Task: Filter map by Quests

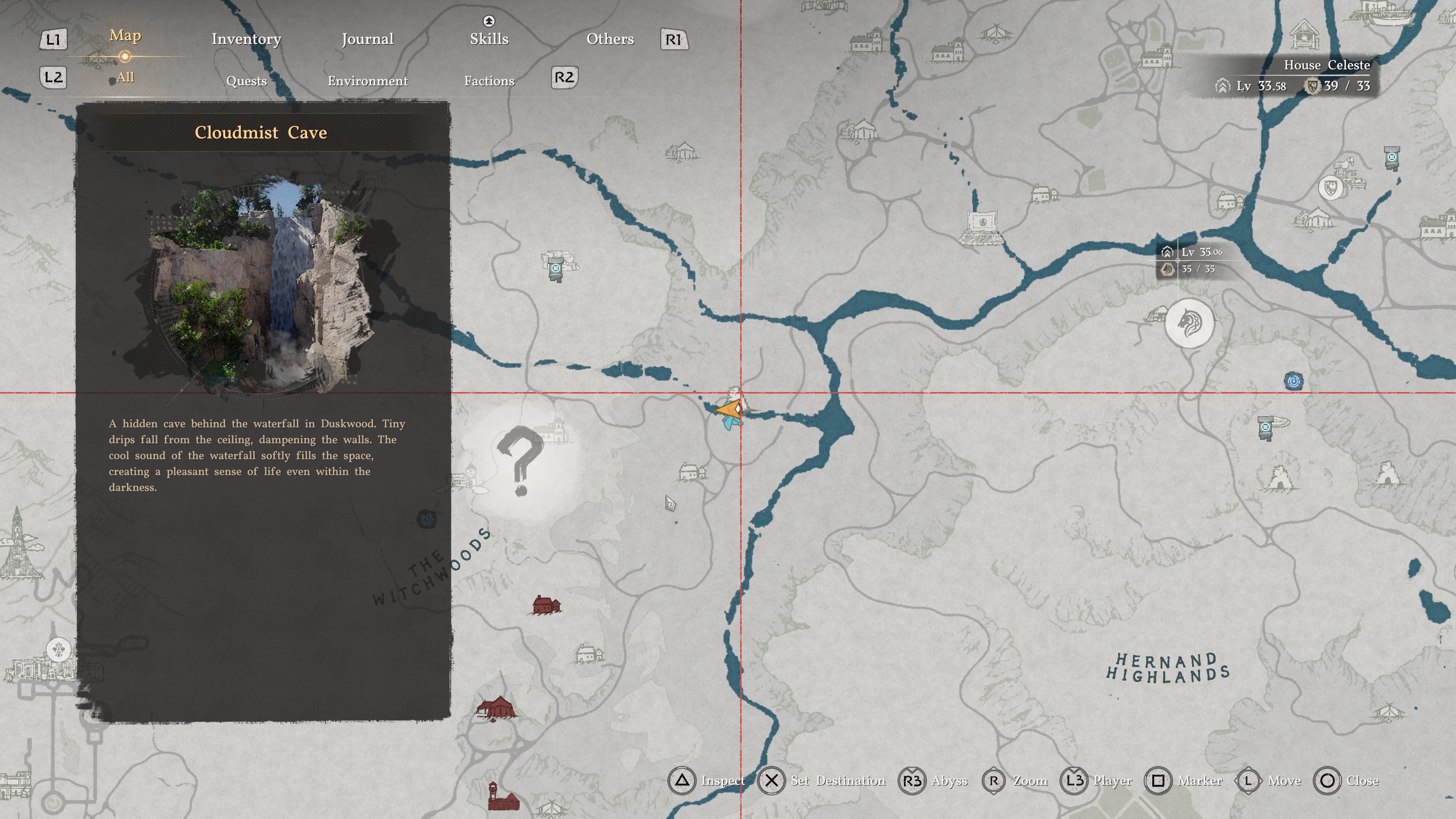Action: coord(246,81)
